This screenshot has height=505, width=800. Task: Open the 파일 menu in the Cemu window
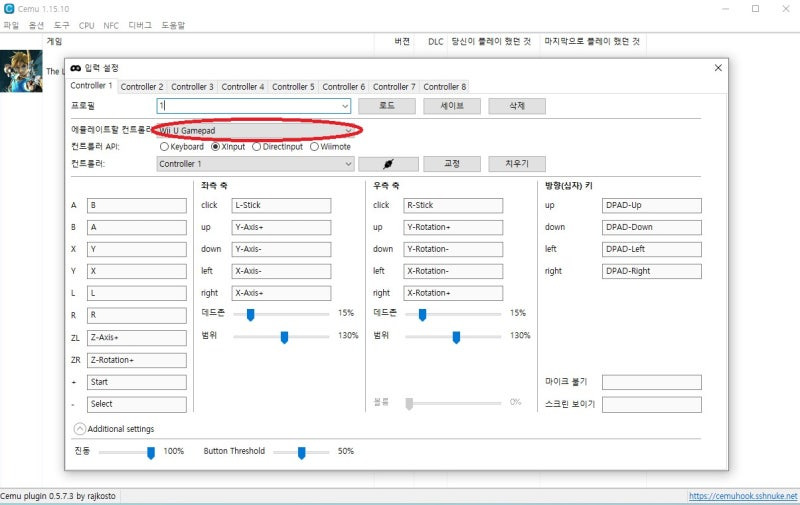pyautogui.click(x=11, y=26)
